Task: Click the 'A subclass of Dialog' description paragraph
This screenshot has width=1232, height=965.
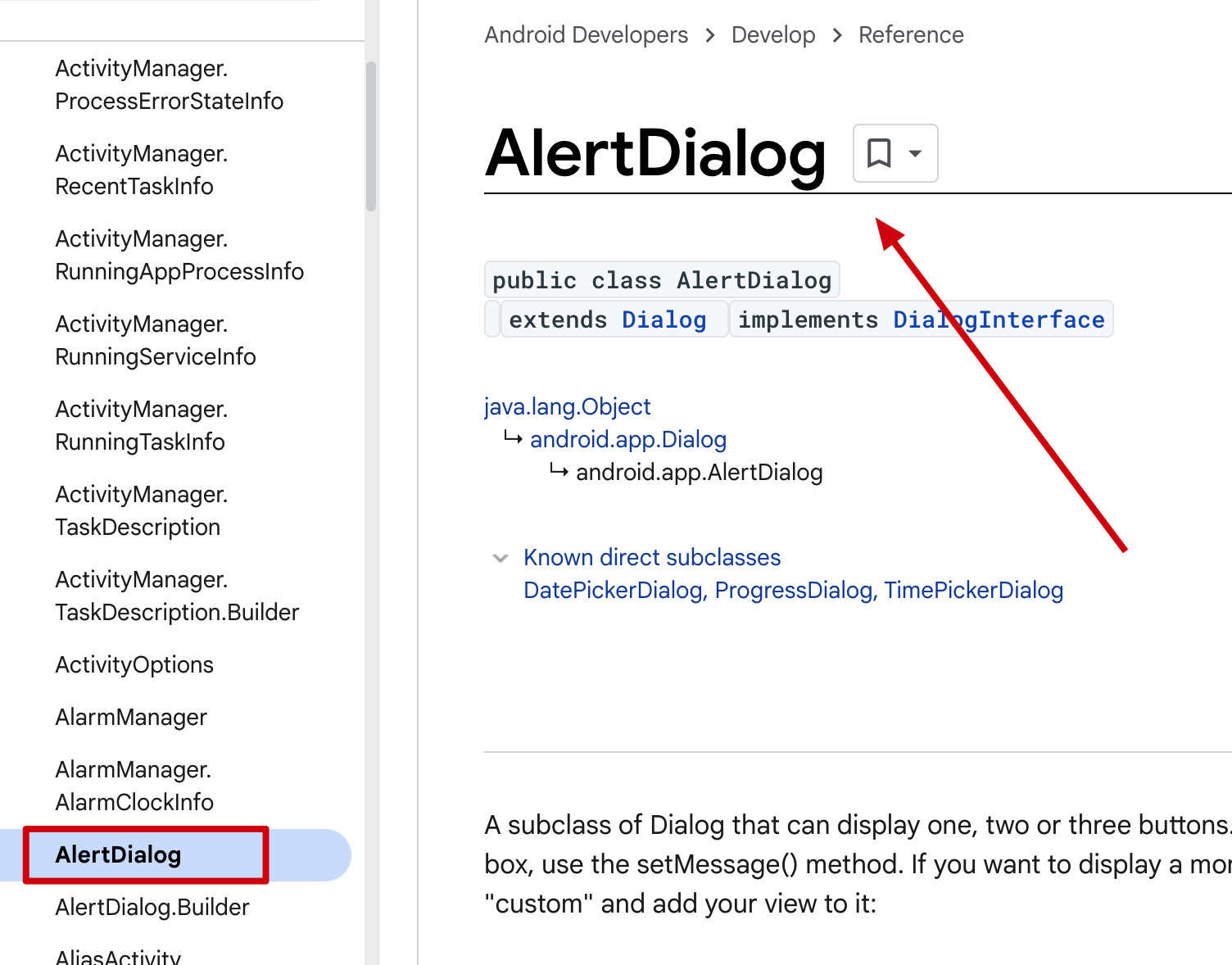Action: 858,864
